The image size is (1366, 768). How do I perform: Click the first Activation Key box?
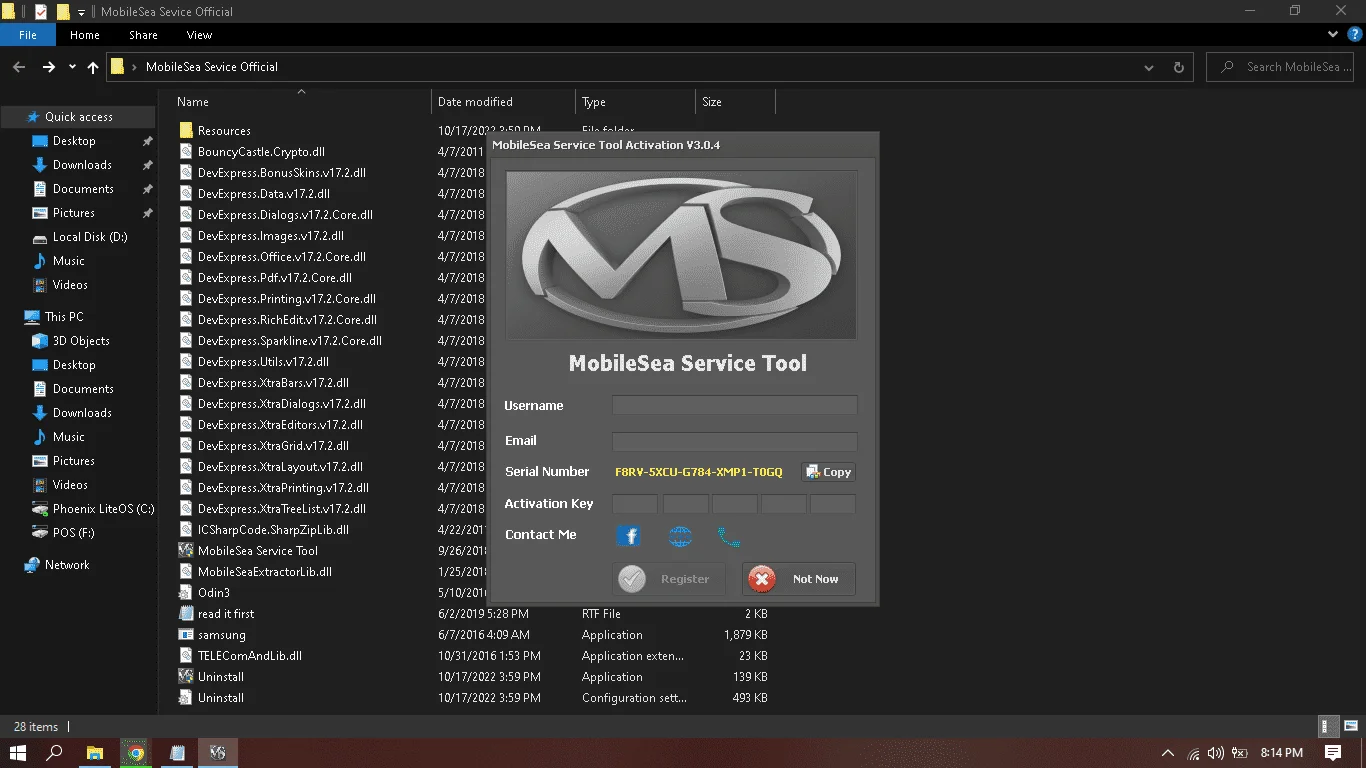635,504
